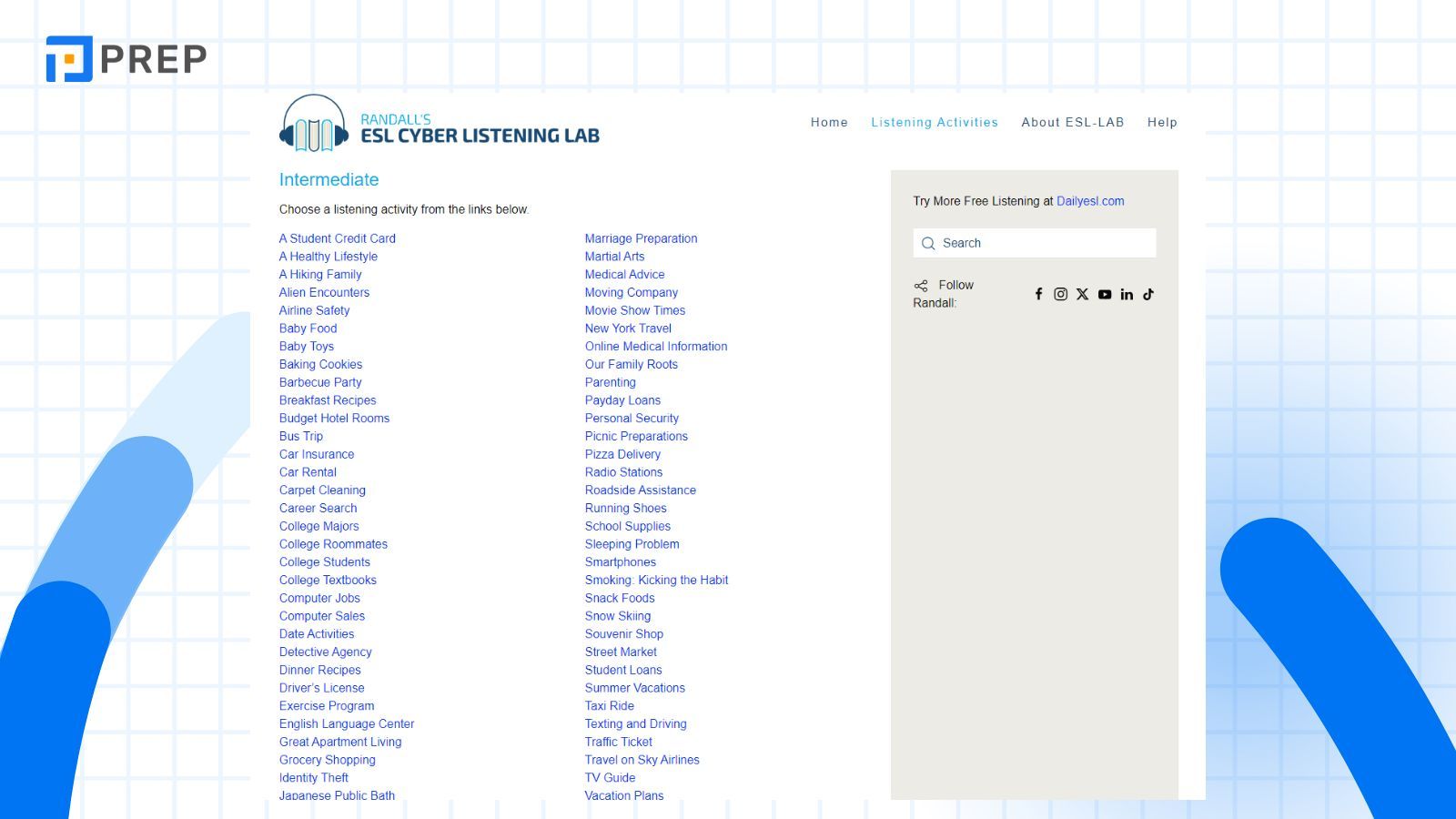Choose Souvenir Shop link
The width and height of the screenshot is (1456, 819).
[x=624, y=633]
